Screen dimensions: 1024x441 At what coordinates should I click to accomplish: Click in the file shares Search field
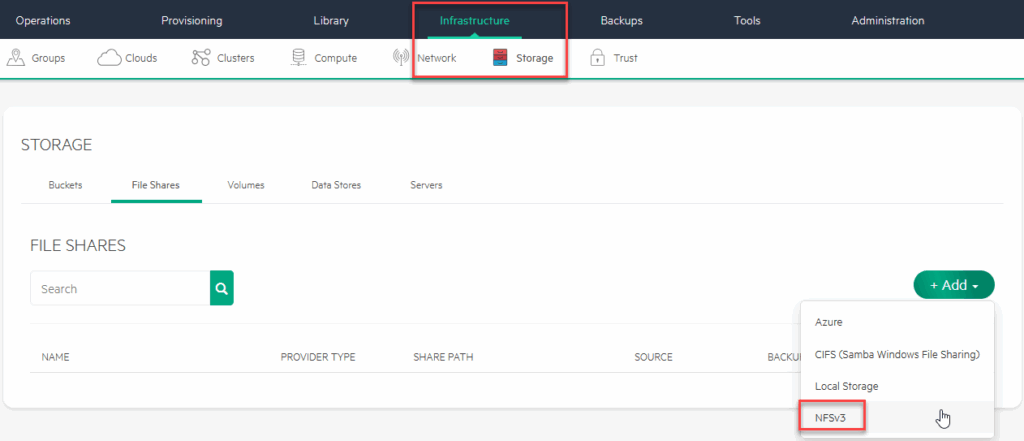coord(120,288)
